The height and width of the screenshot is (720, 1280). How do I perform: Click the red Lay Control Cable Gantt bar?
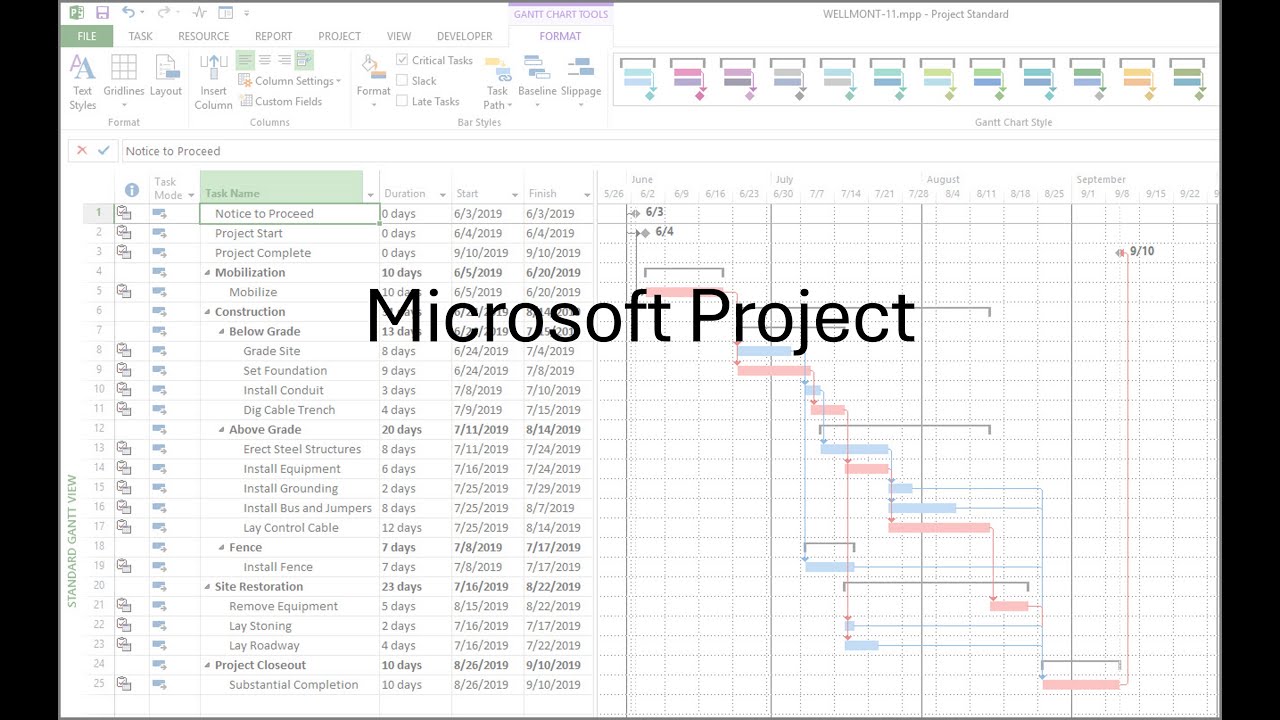pos(940,527)
